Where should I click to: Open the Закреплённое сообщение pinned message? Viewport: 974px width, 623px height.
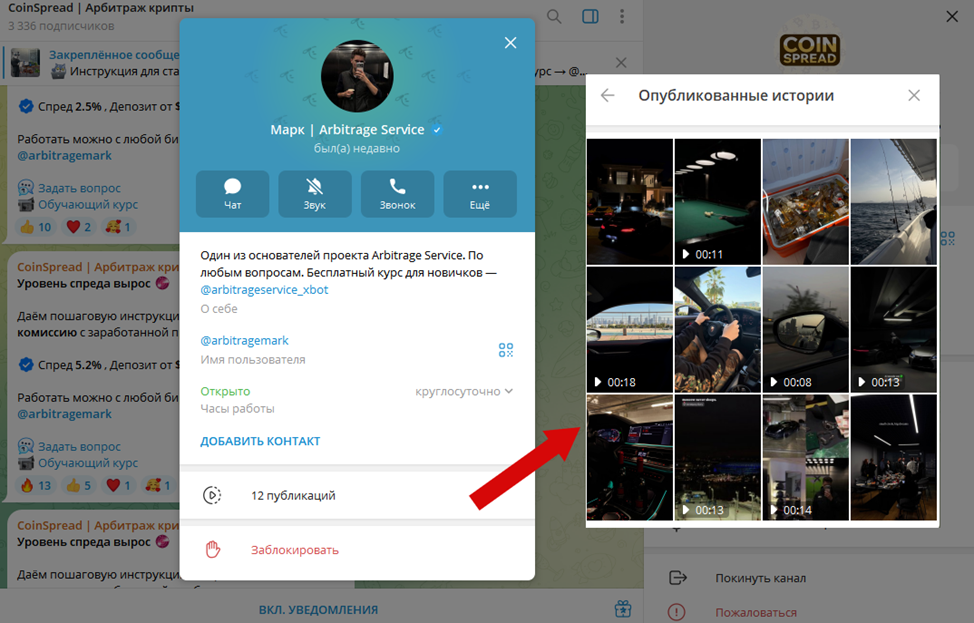click(x=114, y=55)
